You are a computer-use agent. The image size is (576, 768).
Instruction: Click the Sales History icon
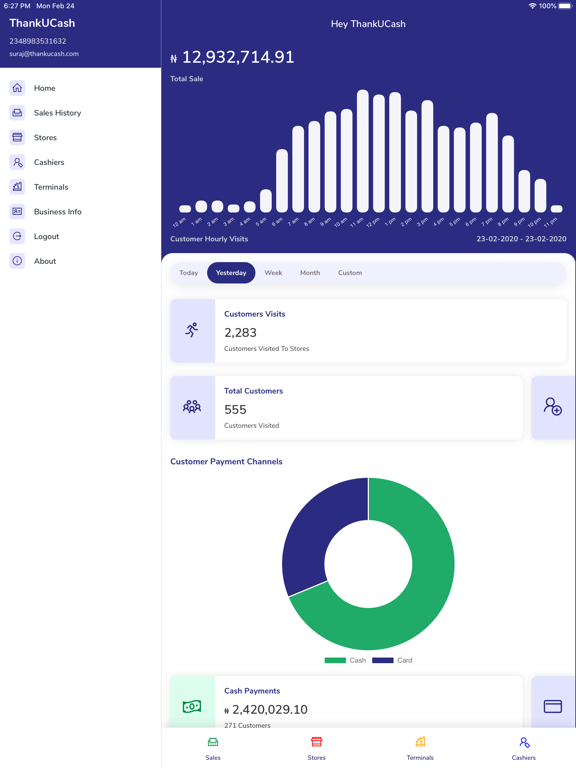(x=17, y=113)
